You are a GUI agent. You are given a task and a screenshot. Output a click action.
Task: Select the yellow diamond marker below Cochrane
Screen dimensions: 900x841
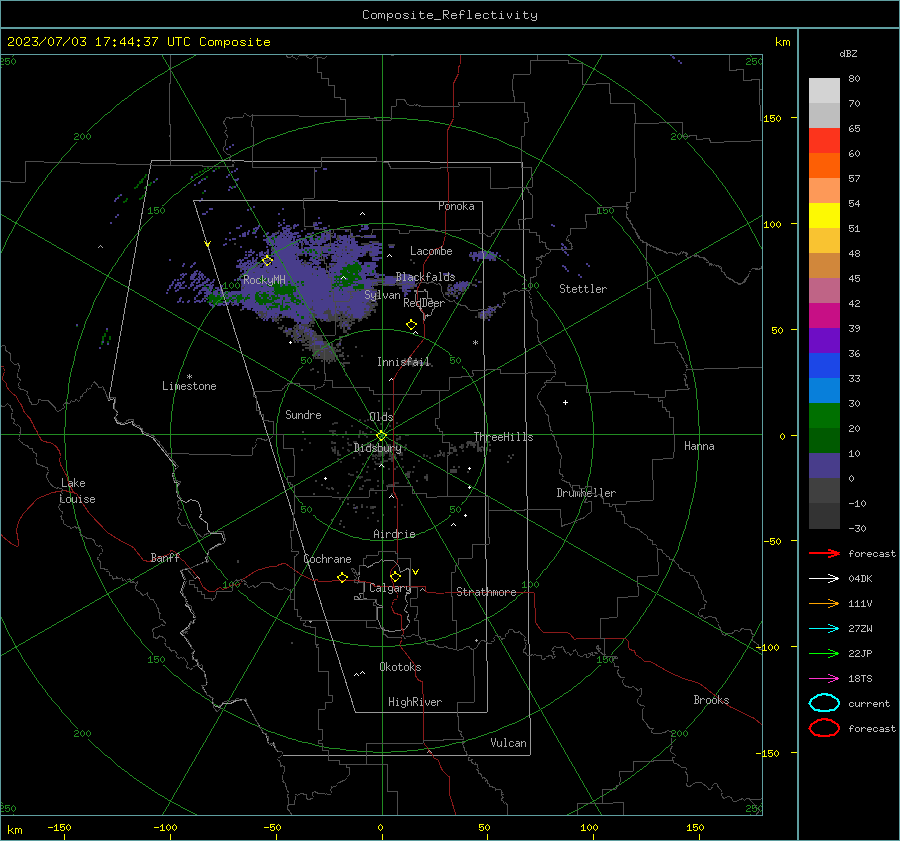point(343,577)
